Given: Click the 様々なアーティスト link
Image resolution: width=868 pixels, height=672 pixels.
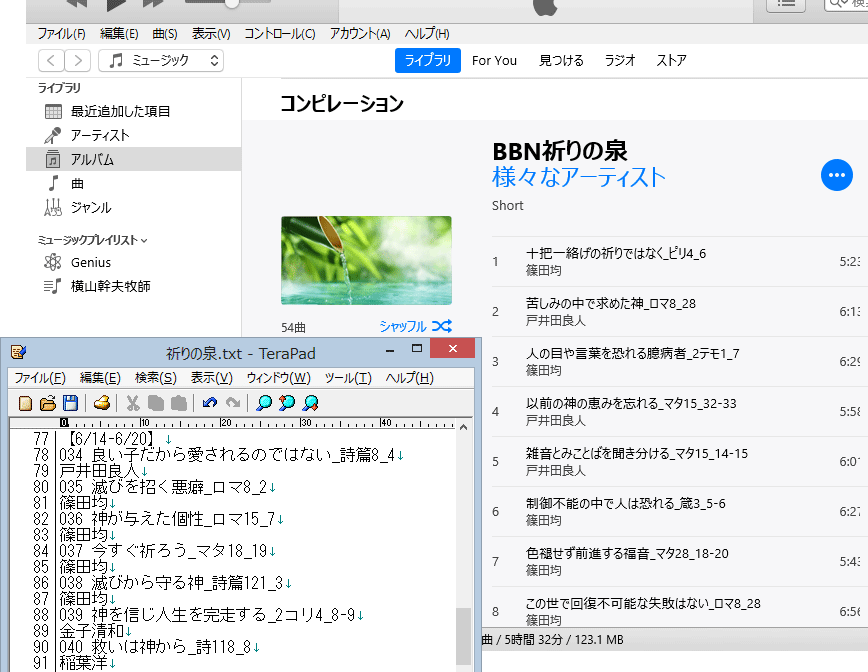Looking at the screenshot, I should (x=578, y=177).
